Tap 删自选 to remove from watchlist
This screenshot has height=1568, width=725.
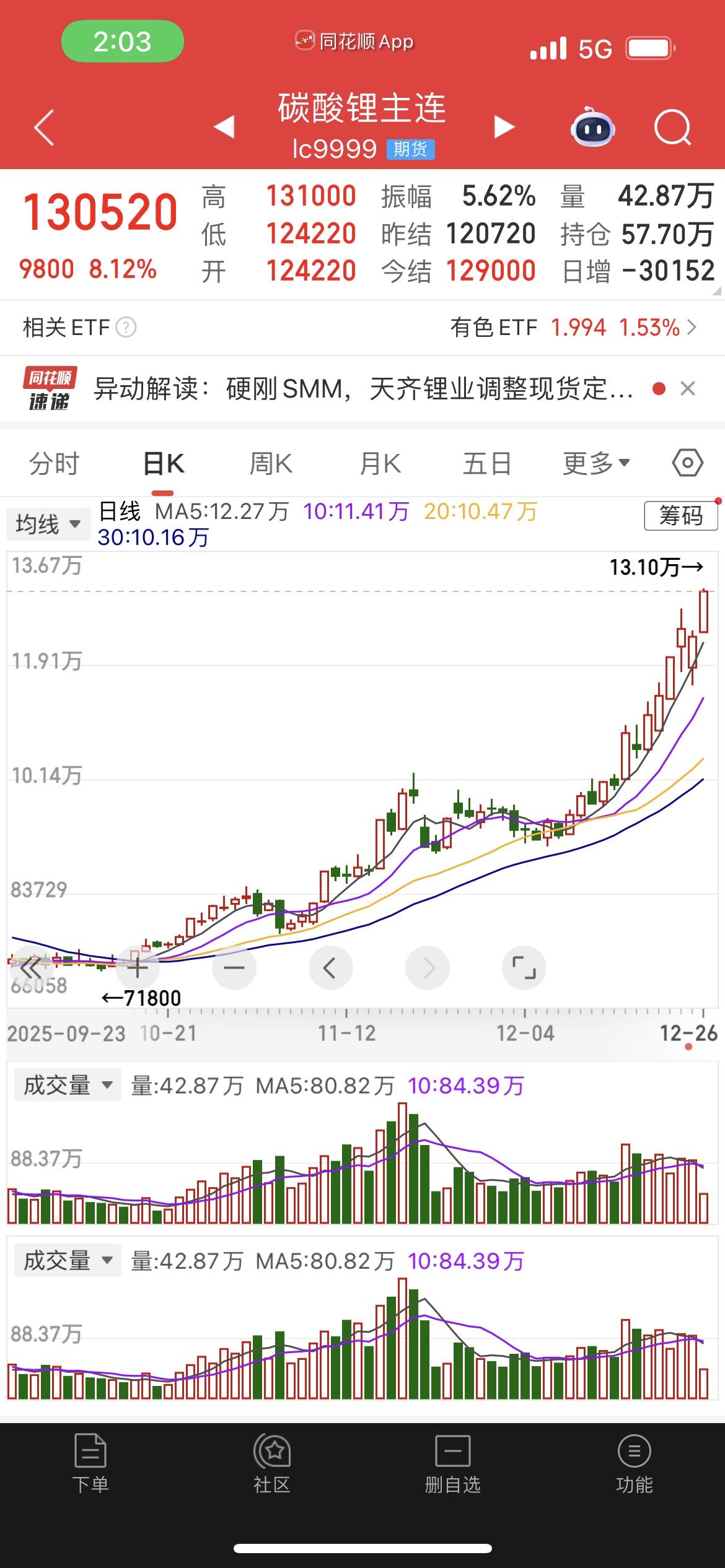tap(453, 1463)
